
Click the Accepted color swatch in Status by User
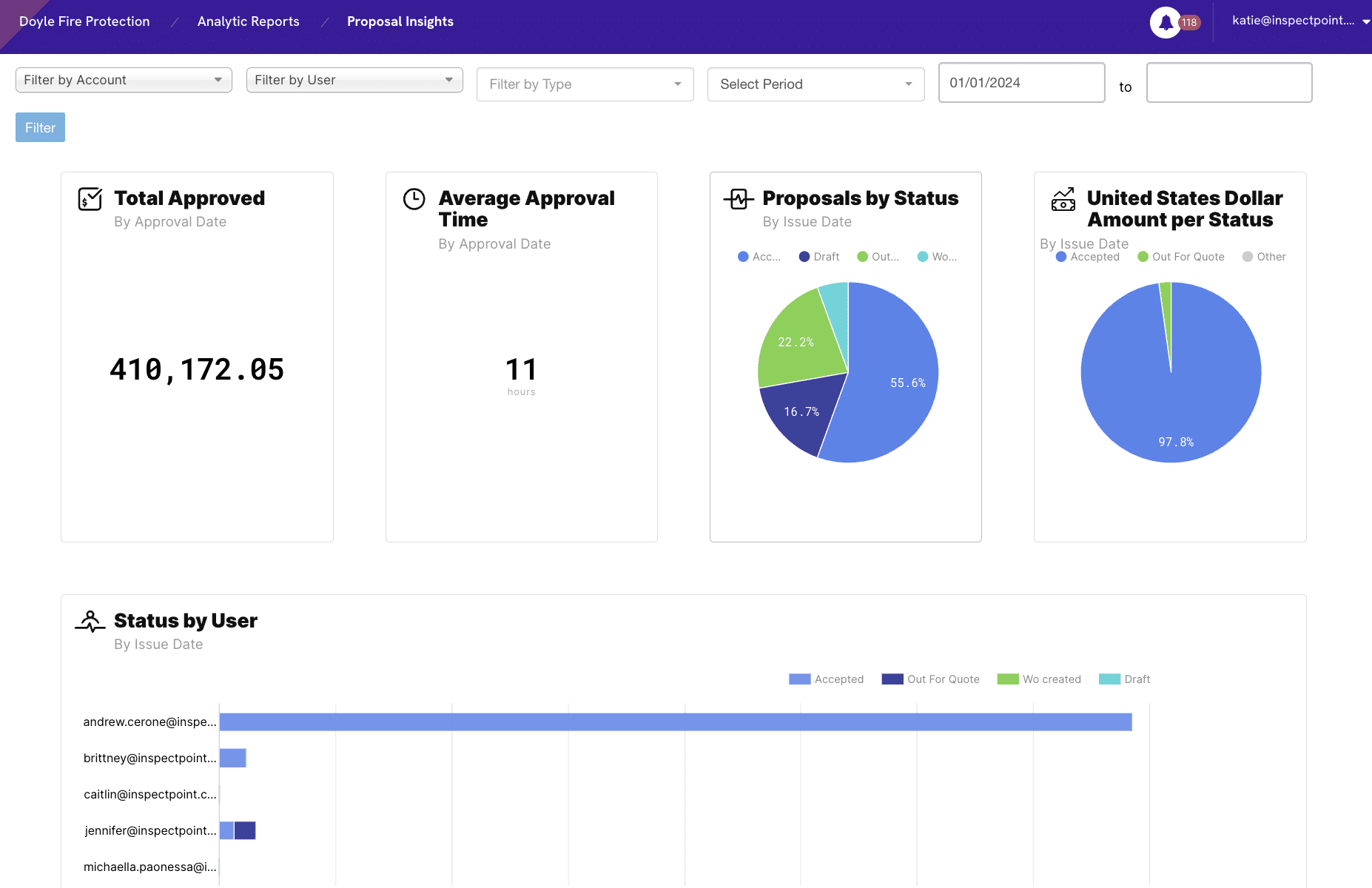coord(799,679)
